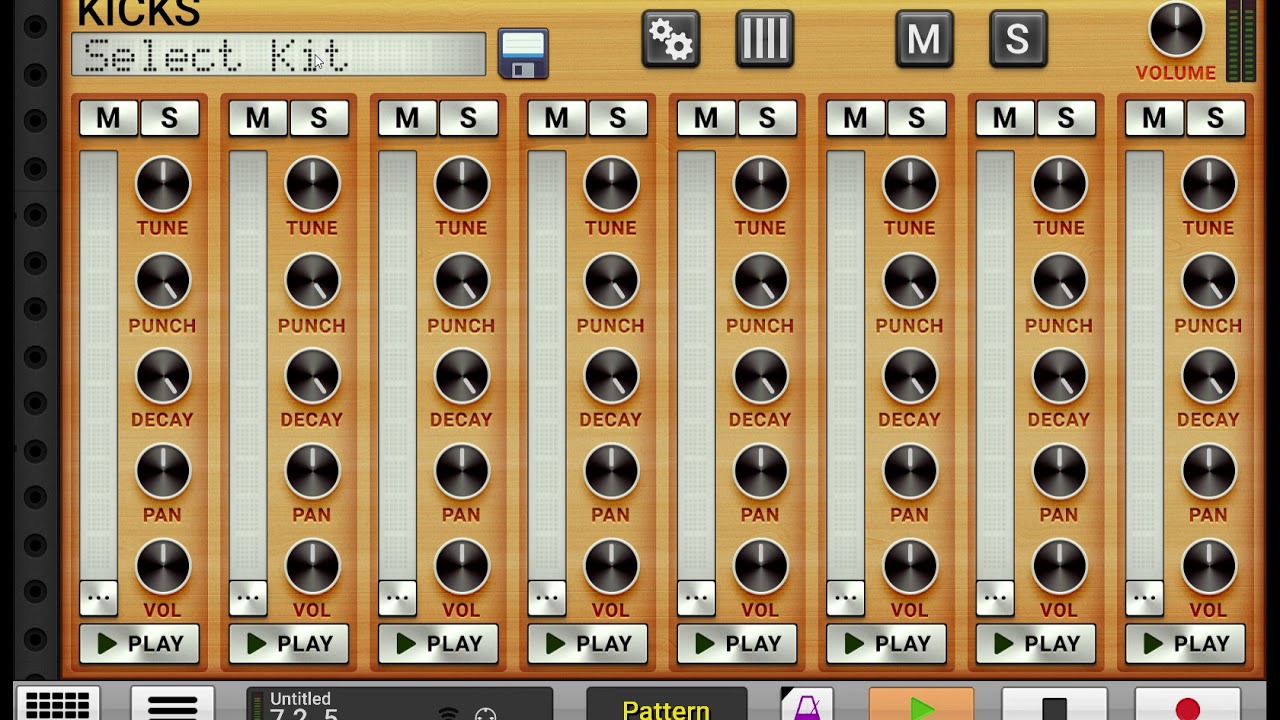Image resolution: width=1280 pixels, height=720 pixels.
Task: Save kit with the floppy disk icon
Action: (x=523, y=54)
